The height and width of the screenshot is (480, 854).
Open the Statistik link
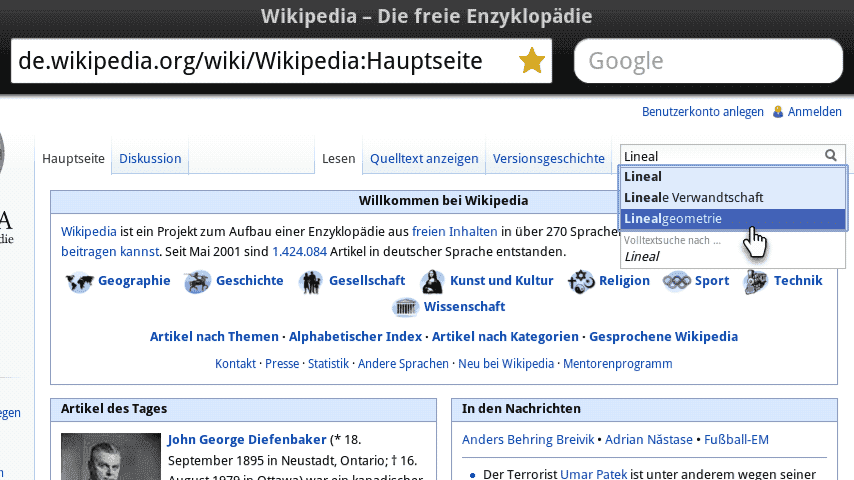328,363
